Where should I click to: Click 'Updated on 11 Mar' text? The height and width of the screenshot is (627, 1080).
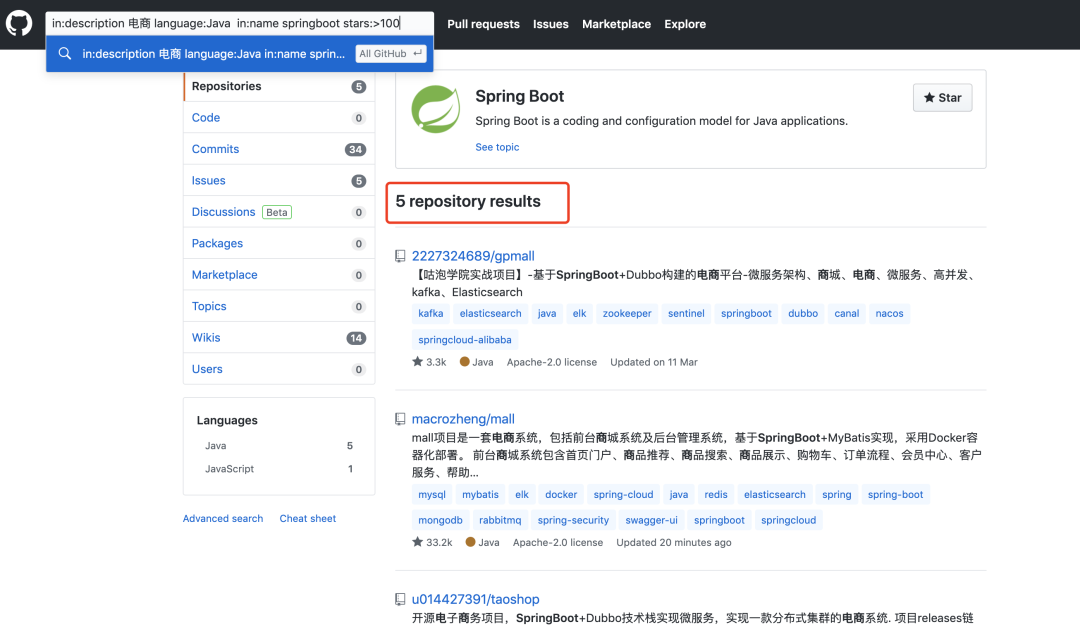point(654,362)
